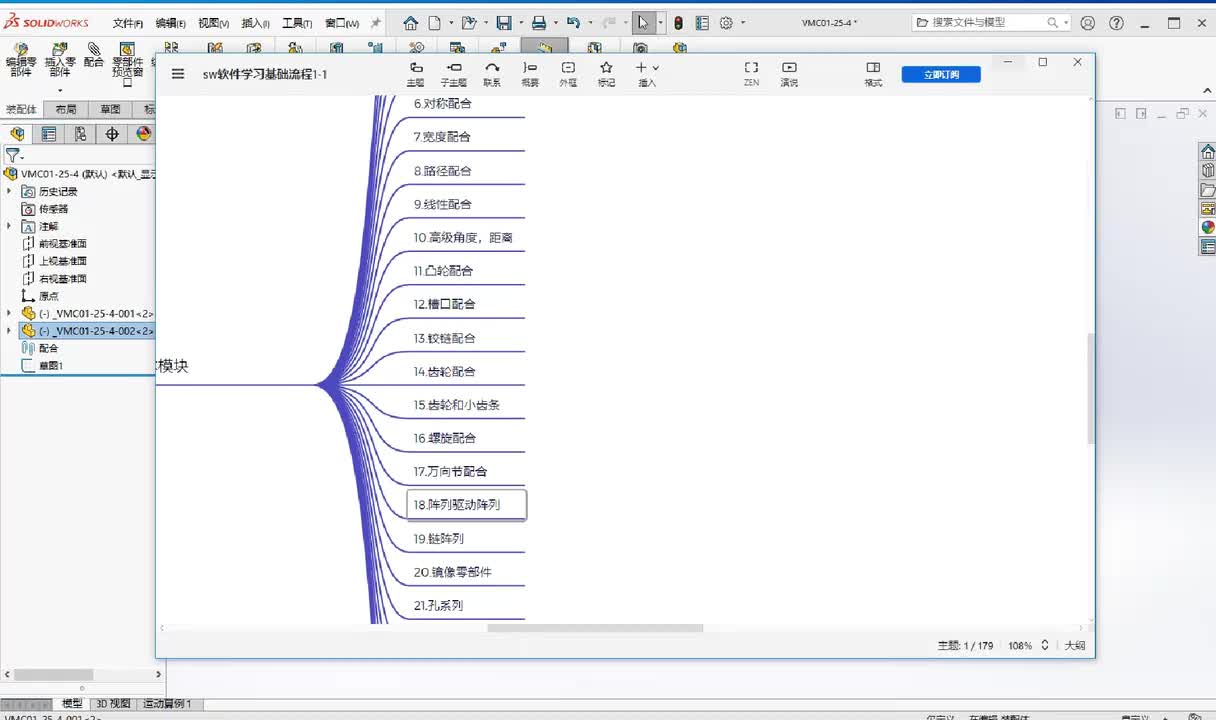Start 演说 presentation mode

point(789,68)
